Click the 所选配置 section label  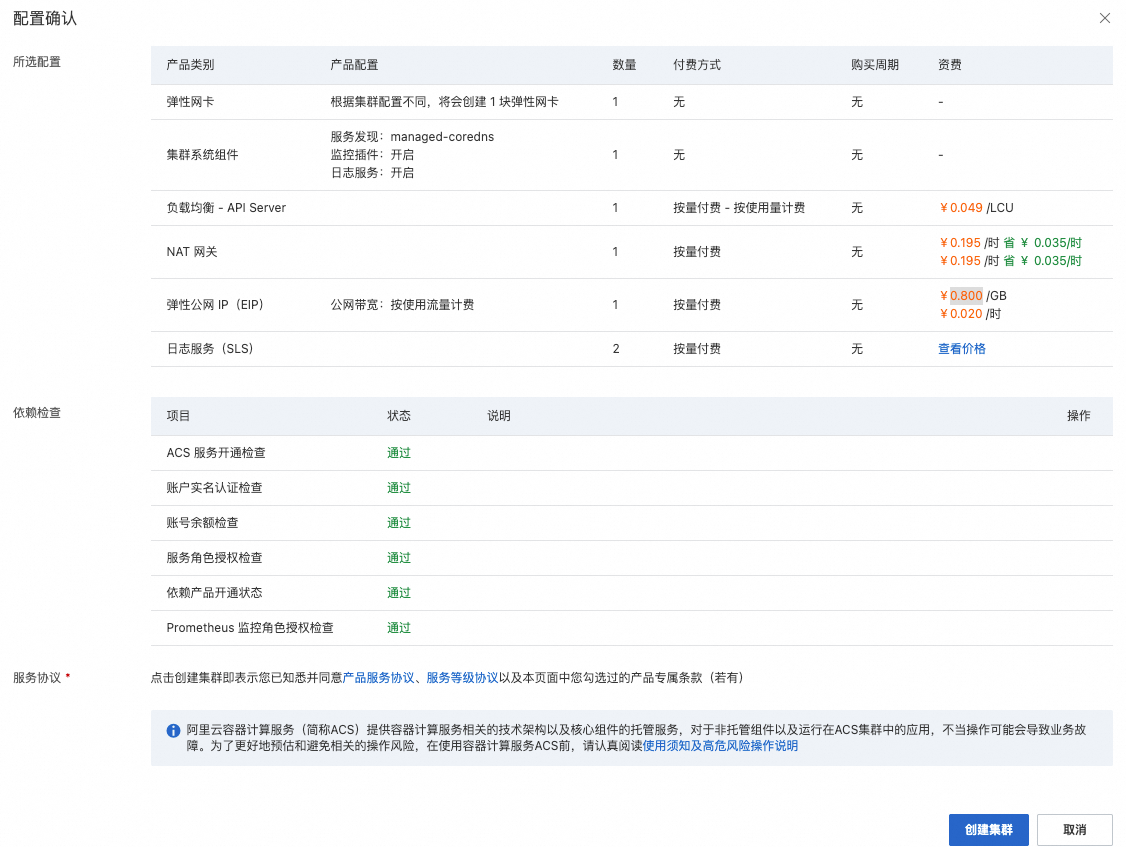click(x=37, y=62)
